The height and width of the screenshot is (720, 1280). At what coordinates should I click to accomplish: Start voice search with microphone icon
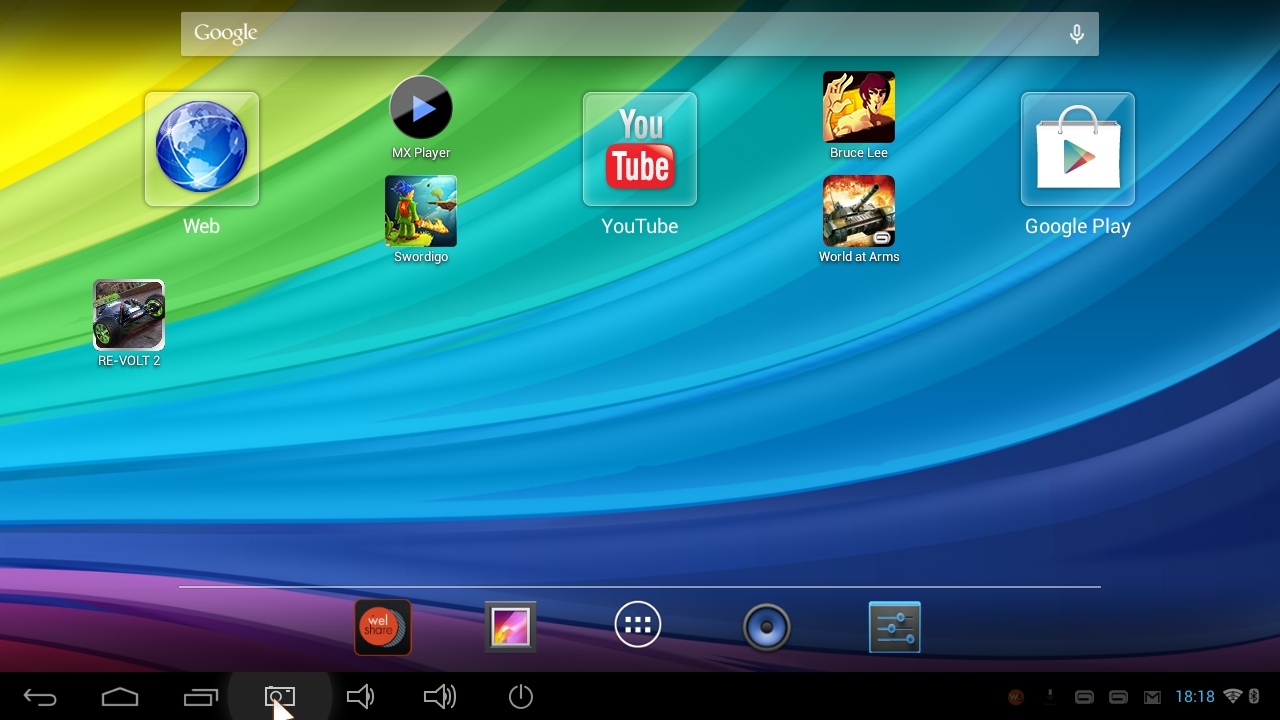coord(1077,34)
